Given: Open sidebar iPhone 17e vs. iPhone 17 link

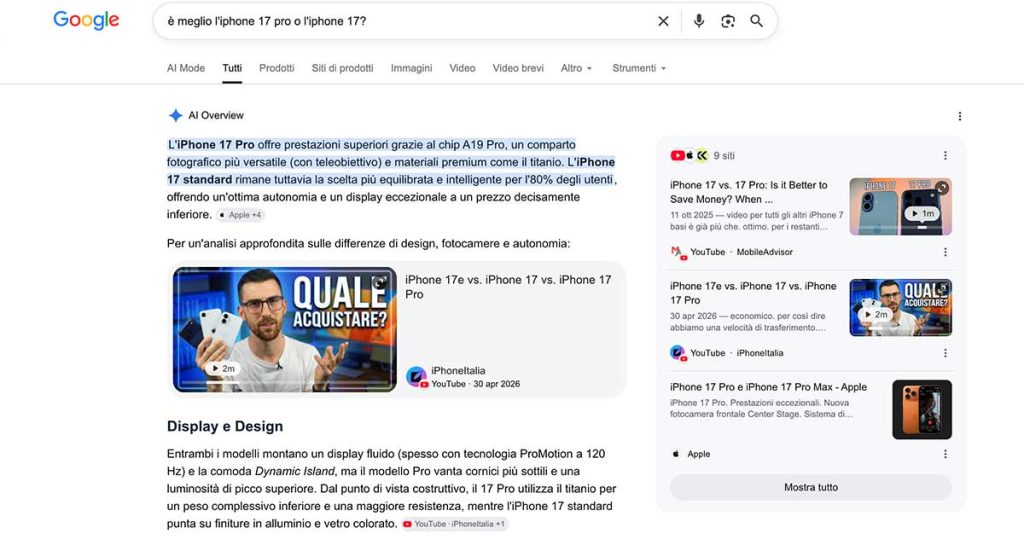Looking at the screenshot, I should [x=753, y=293].
